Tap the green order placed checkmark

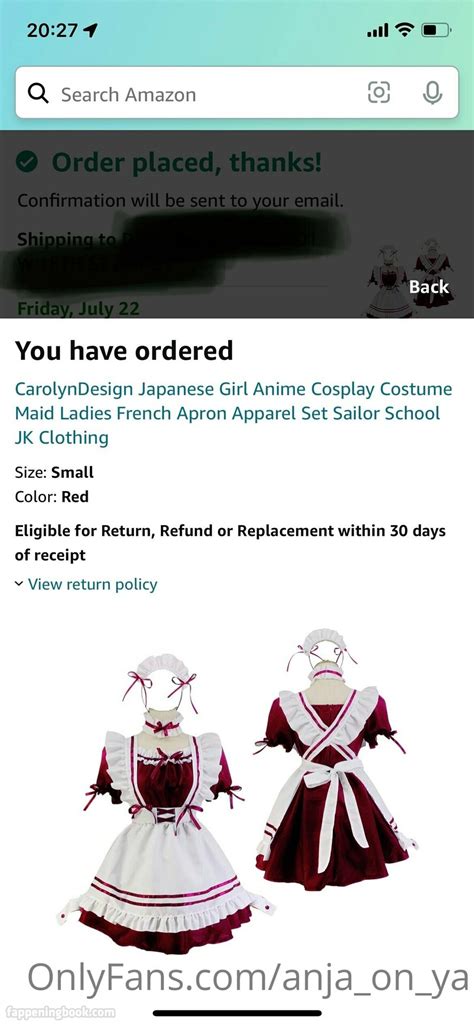(x=26, y=162)
